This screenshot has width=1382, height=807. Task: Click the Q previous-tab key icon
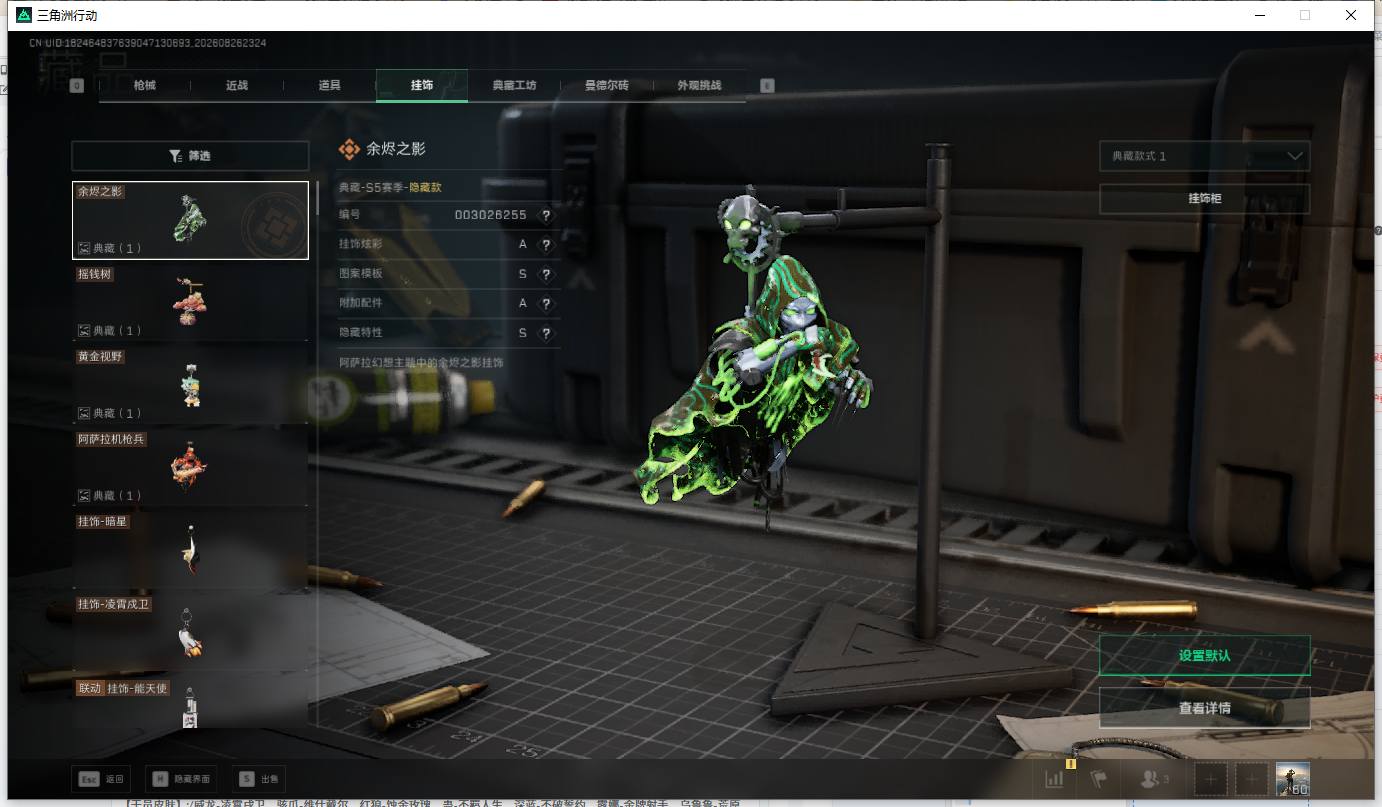click(77, 86)
